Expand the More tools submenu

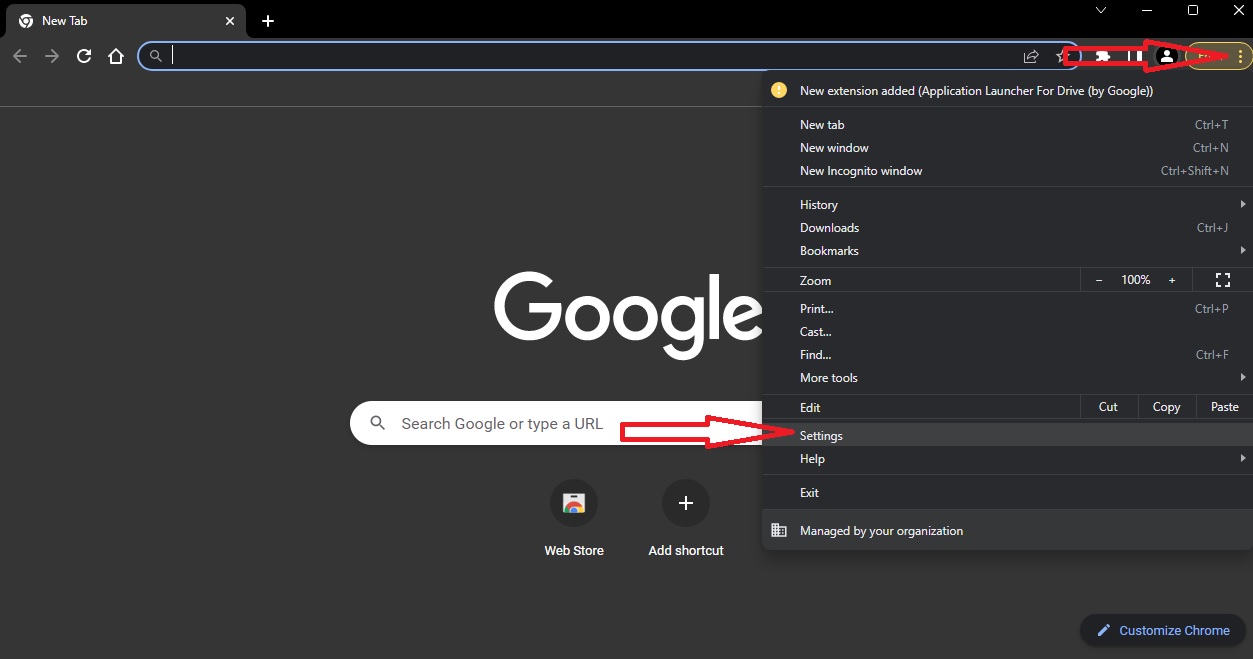(x=1007, y=378)
